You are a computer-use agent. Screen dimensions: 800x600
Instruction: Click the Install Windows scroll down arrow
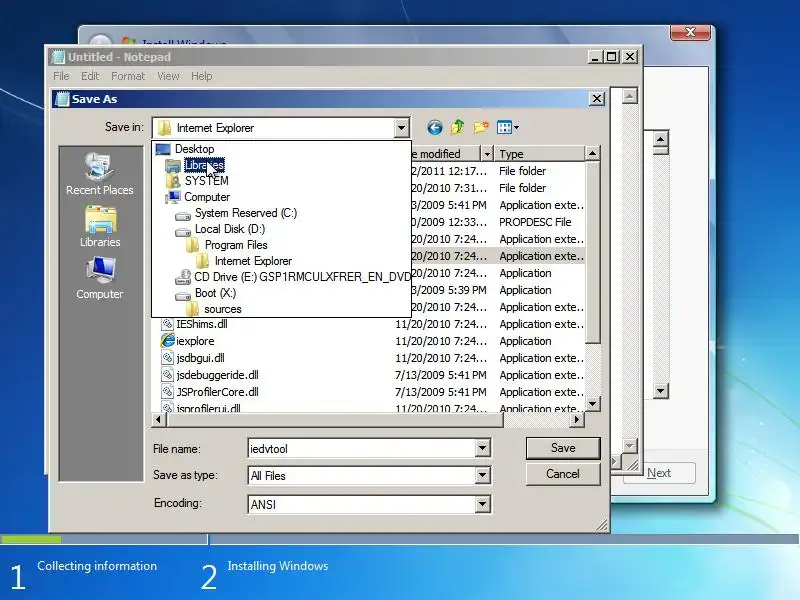click(661, 391)
